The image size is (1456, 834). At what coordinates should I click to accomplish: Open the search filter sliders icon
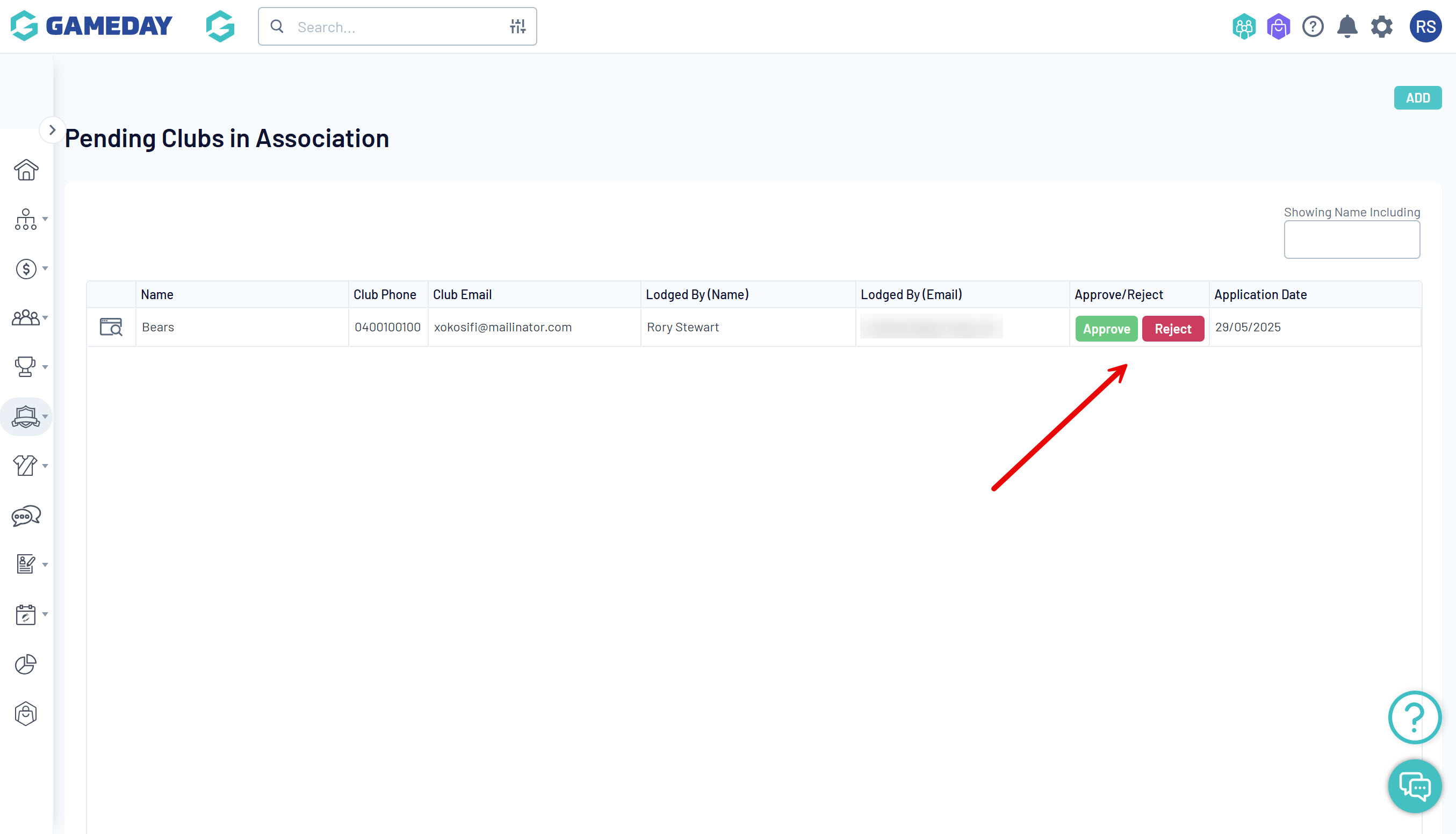click(x=517, y=26)
